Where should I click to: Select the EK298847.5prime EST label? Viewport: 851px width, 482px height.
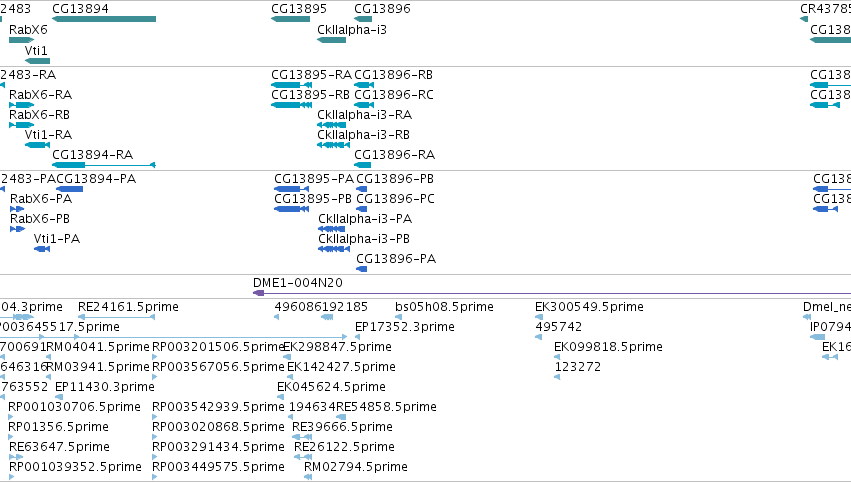[337, 347]
